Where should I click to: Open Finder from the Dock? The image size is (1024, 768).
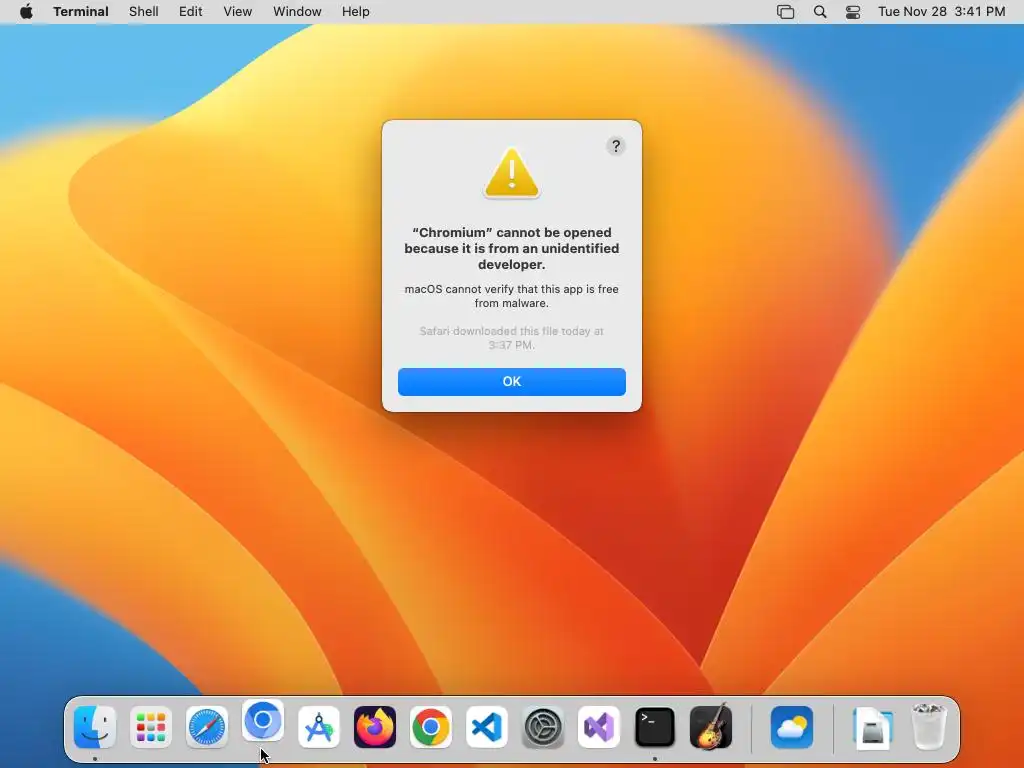click(x=95, y=727)
